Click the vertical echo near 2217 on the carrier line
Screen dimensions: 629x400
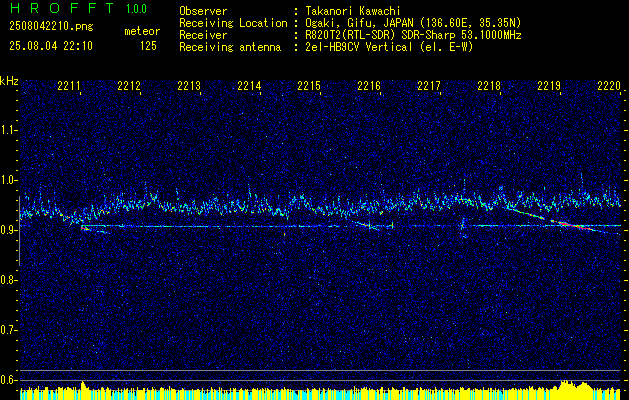[x=463, y=228]
